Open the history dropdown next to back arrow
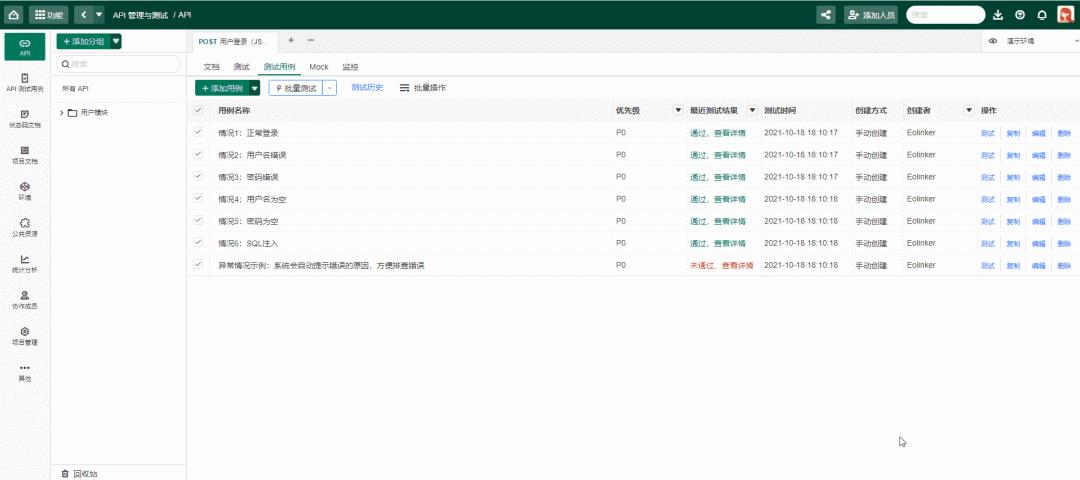Image resolution: width=1080 pixels, height=480 pixels. point(99,14)
